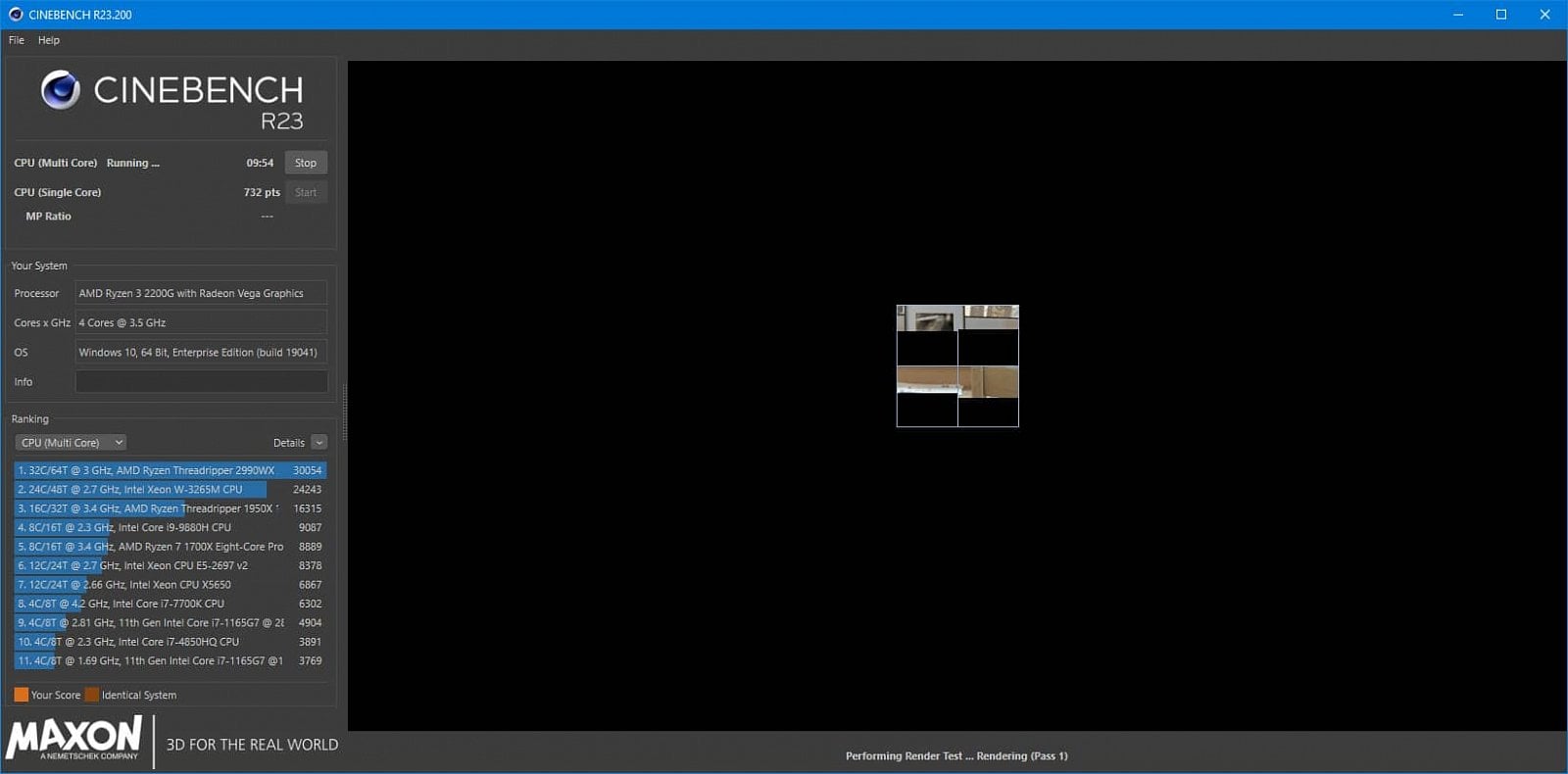Screen dimensions: 1568x774
Task: Click the orange Your Score swatch
Action: tap(21, 695)
